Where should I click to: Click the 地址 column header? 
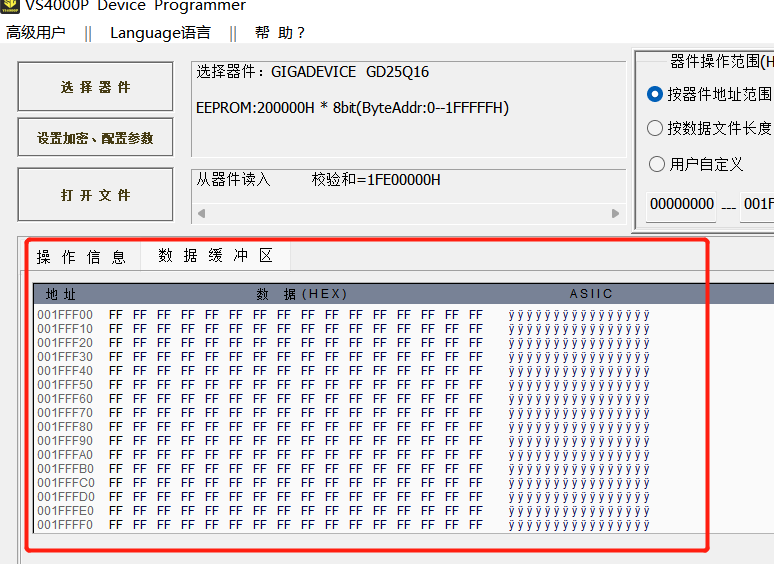click(x=61, y=295)
